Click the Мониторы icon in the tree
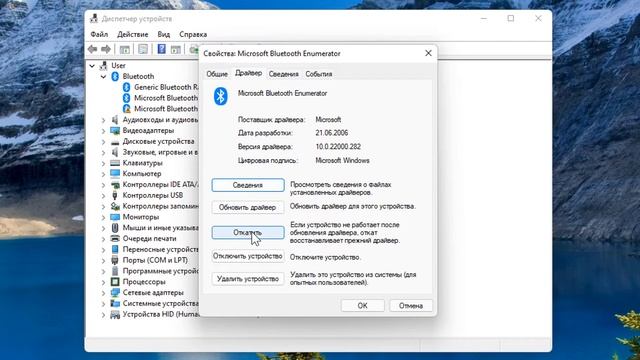 coord(115,217)
